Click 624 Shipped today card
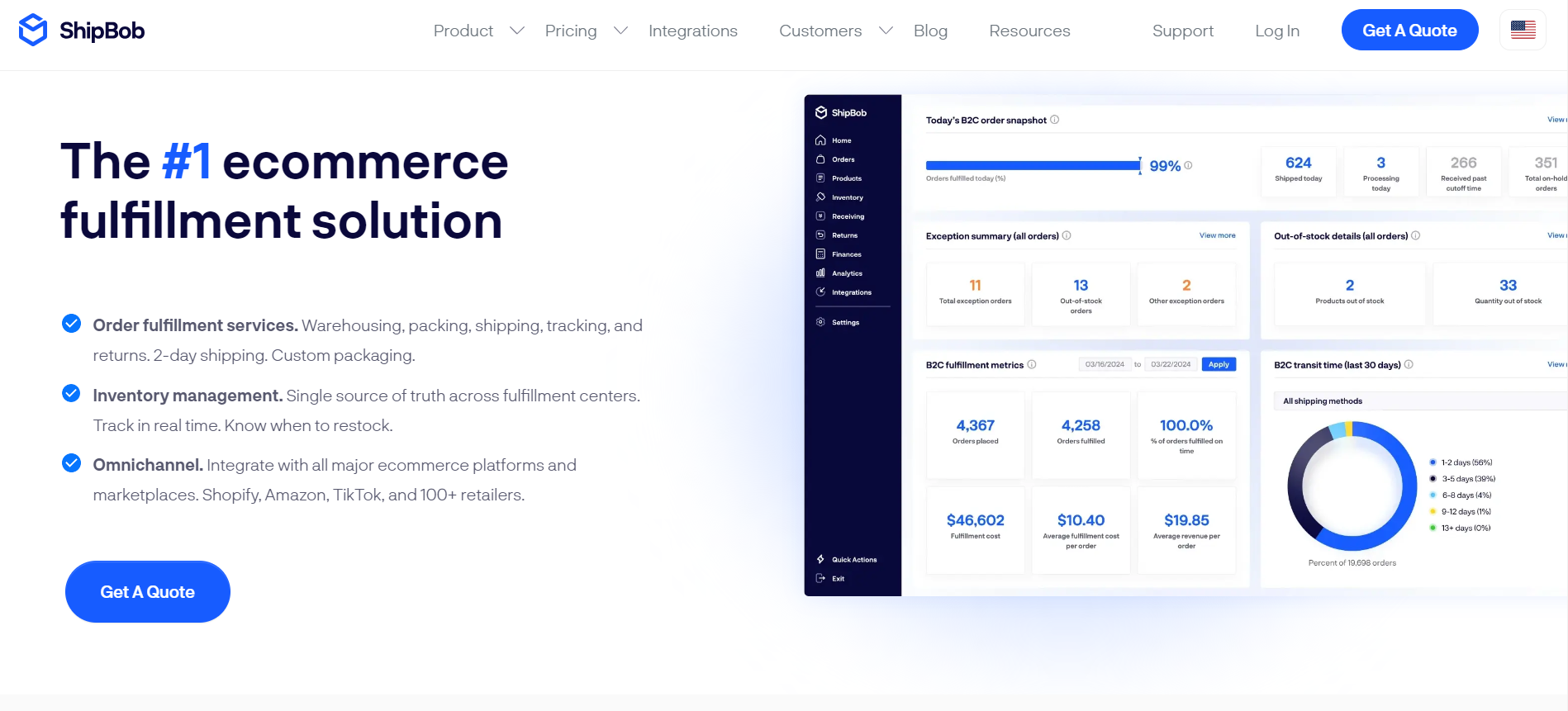The image size is (1568, 711). tap(1299, 172)
